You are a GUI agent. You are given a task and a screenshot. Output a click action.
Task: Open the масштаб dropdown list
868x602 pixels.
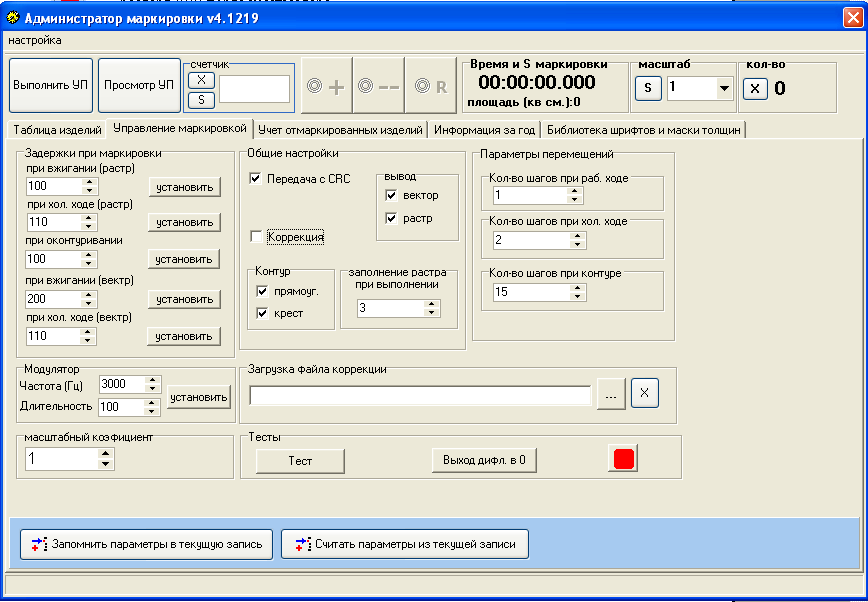pos(724,89)
